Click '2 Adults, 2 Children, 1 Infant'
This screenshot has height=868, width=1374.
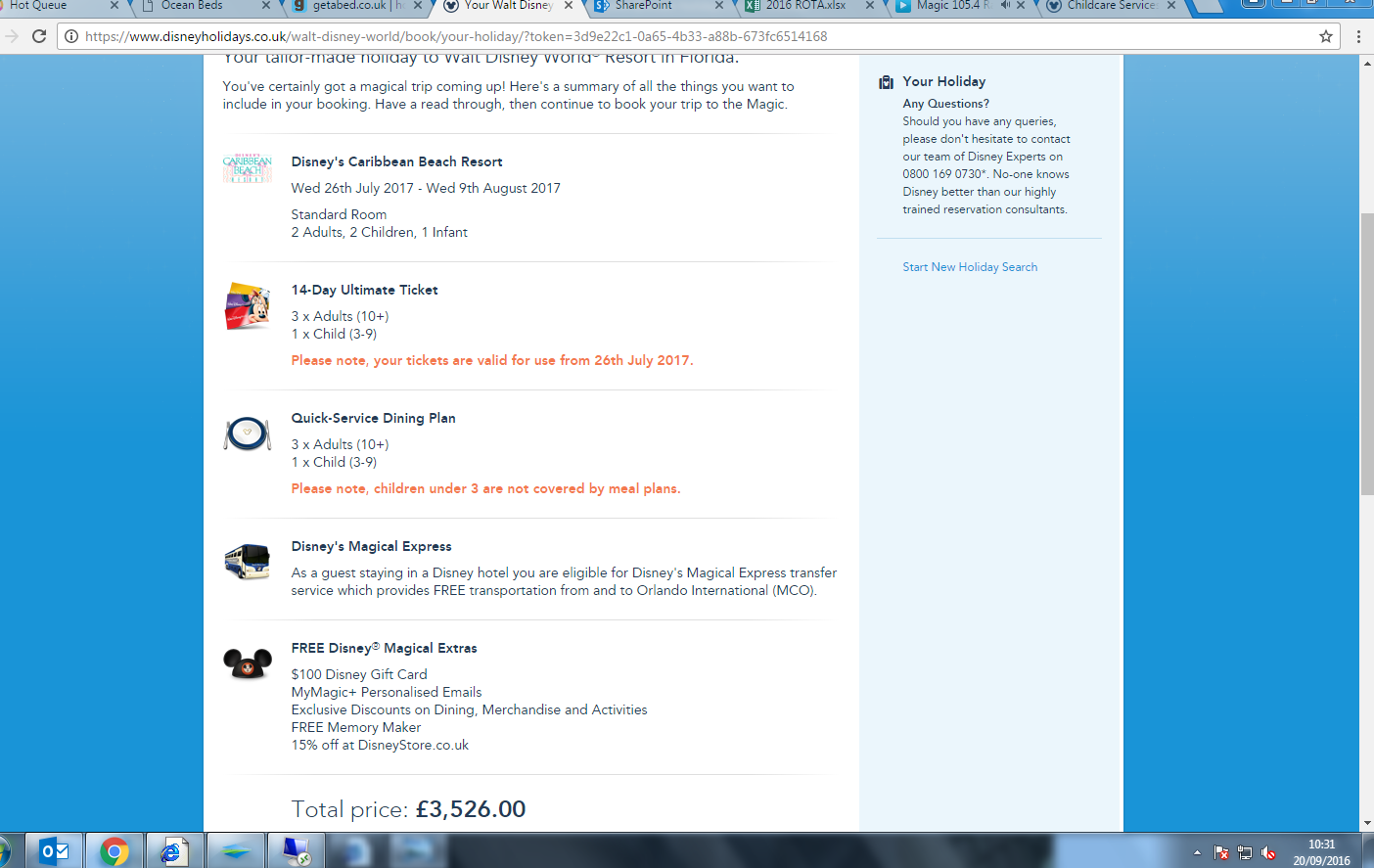pos(379,232)
